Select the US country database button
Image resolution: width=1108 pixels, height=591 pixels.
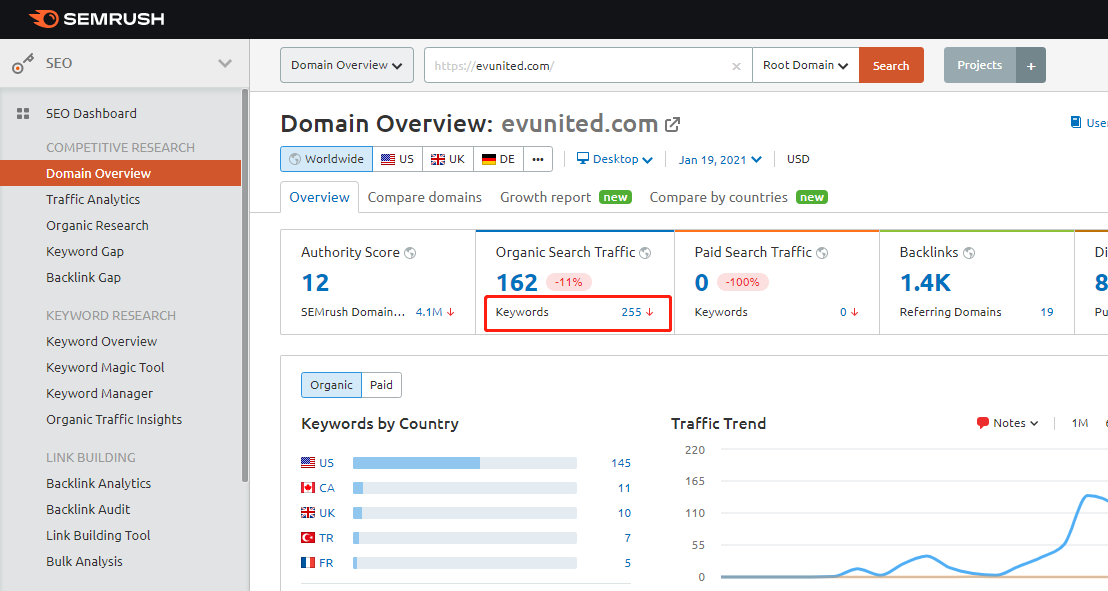[x=397, y=159]
